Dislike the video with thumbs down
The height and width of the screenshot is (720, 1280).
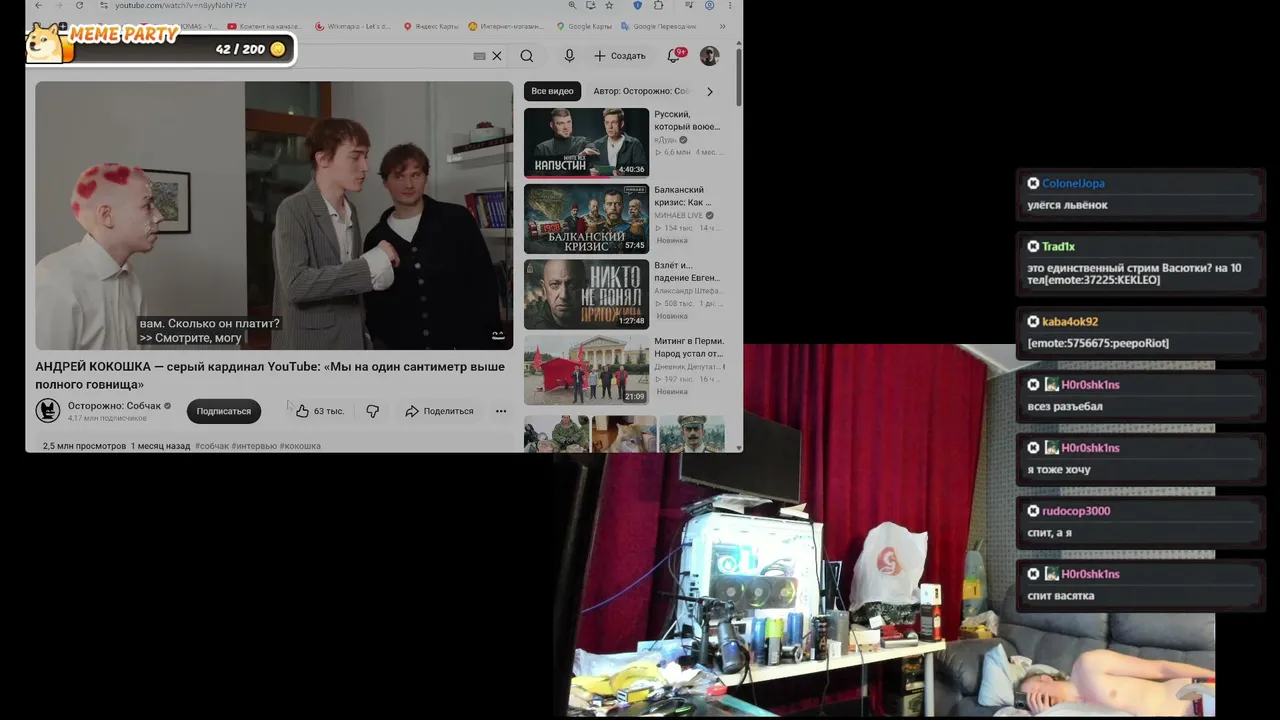pyautogui.click(x=372, y=411)
